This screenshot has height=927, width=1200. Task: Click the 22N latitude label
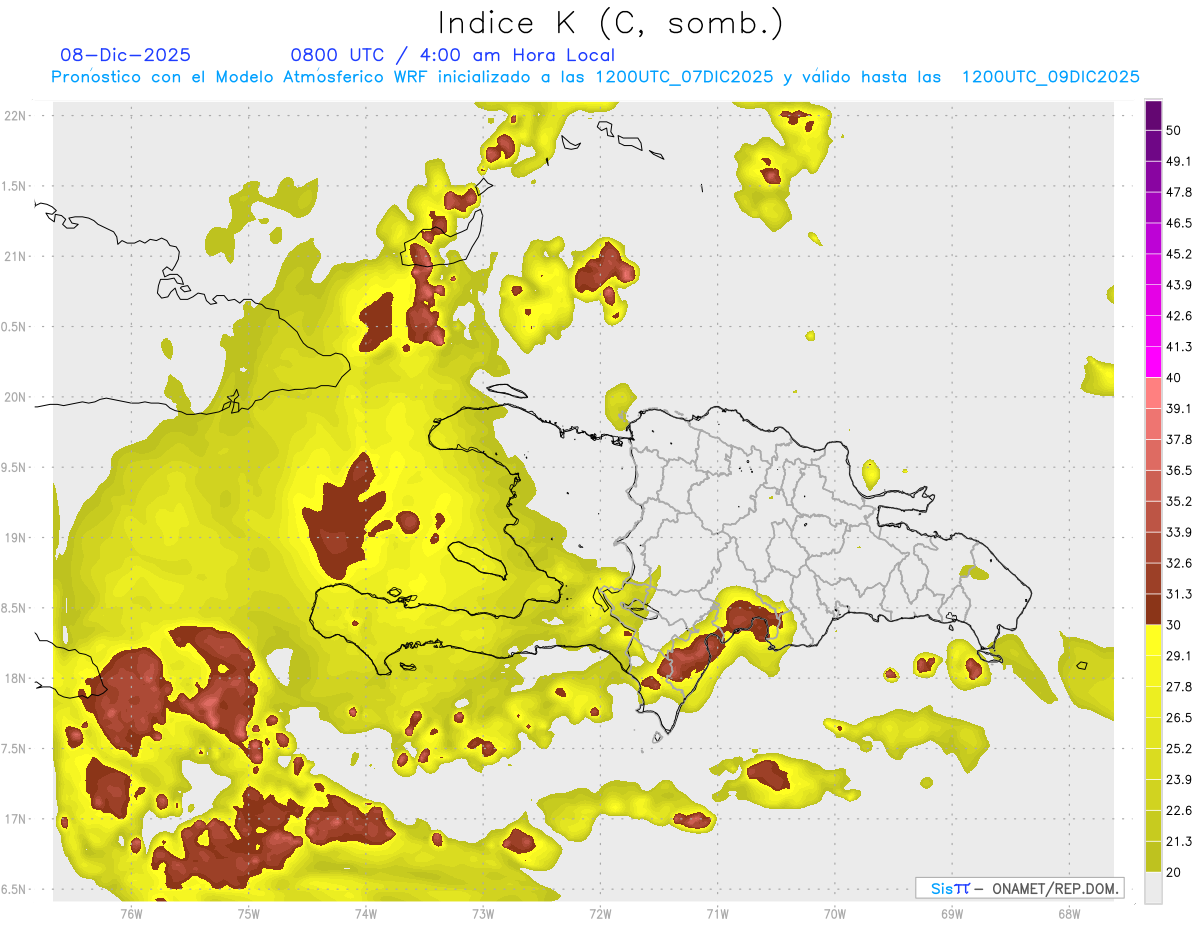[14, 115]
